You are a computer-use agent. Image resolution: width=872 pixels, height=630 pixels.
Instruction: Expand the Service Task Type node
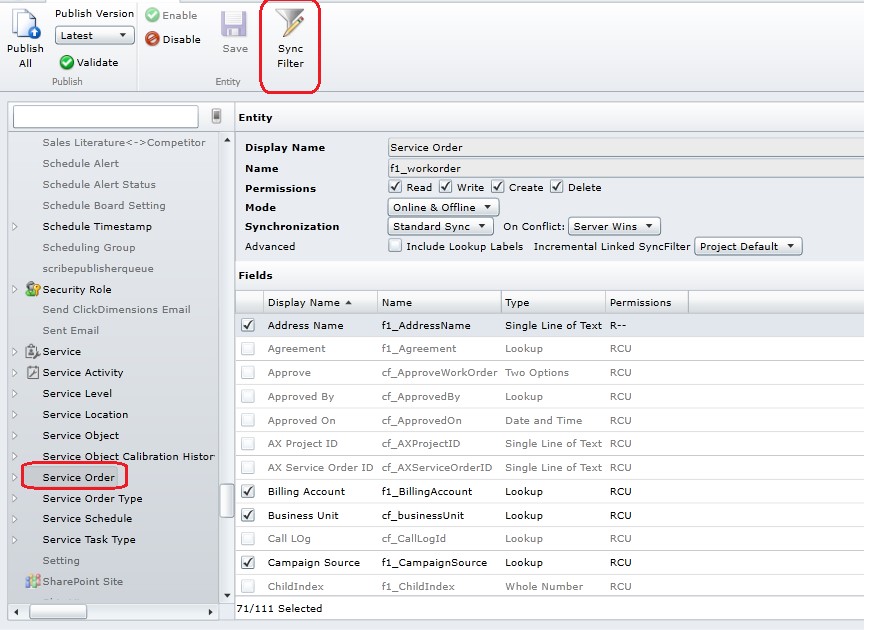15,539
